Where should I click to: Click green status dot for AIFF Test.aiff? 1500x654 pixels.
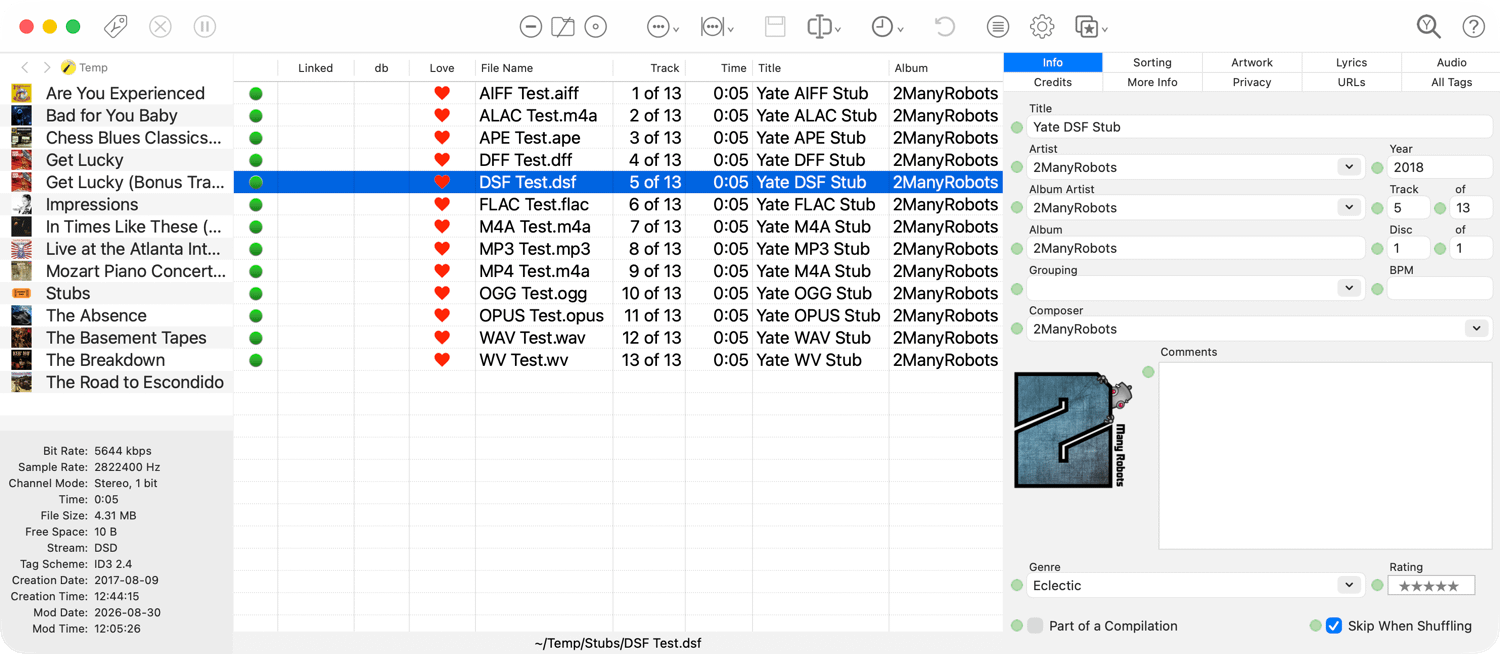(256, 93)
